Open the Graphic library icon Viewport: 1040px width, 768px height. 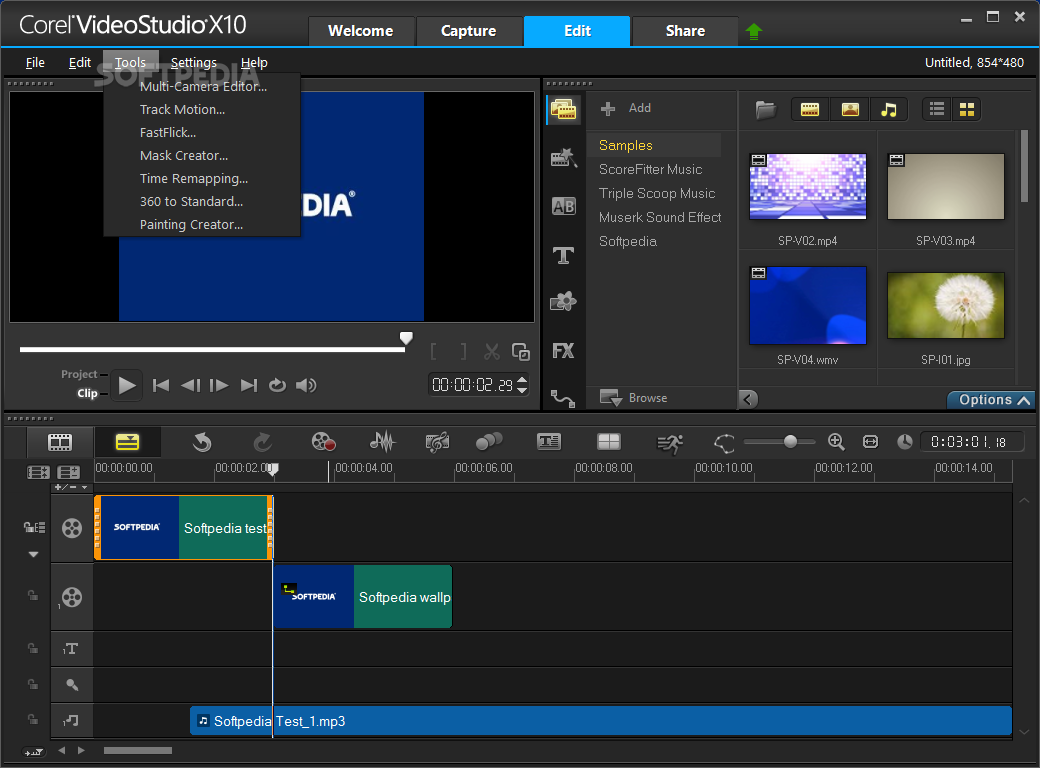[564, 302]
